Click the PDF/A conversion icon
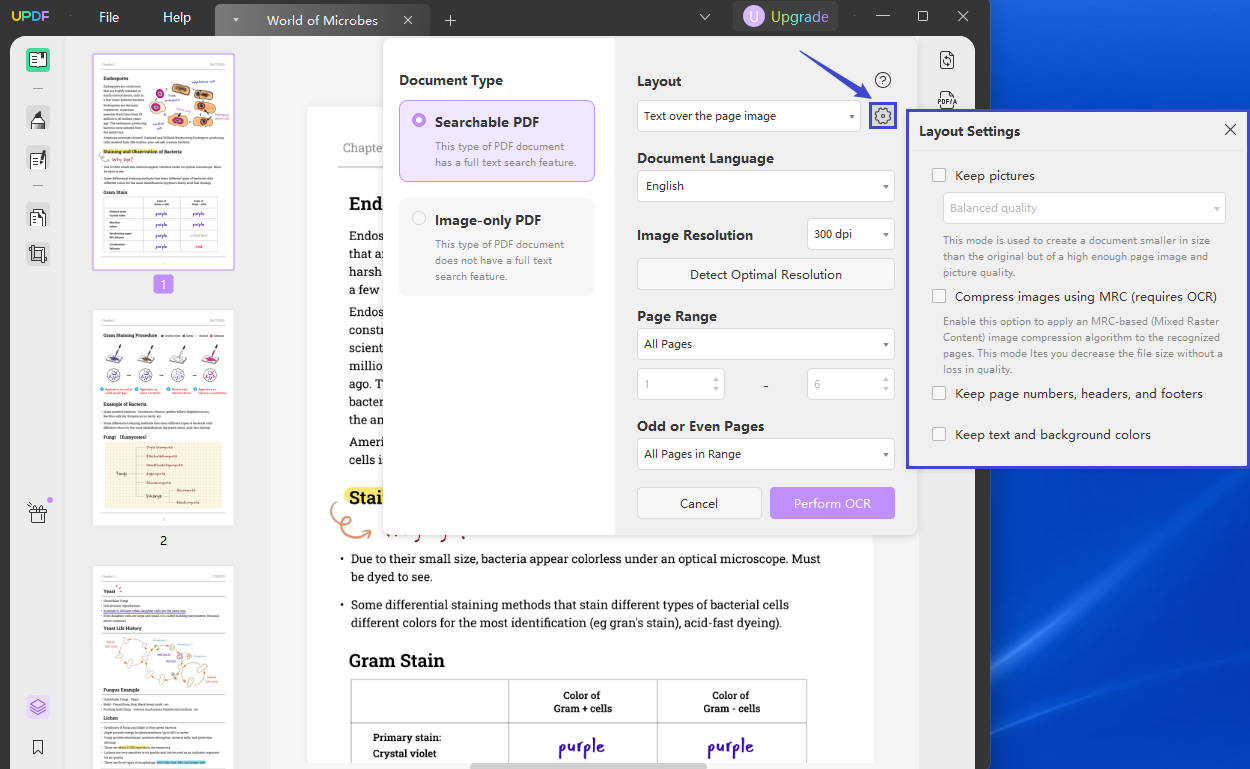Screen dimensions: 1250x769 (x=946, y=100)
